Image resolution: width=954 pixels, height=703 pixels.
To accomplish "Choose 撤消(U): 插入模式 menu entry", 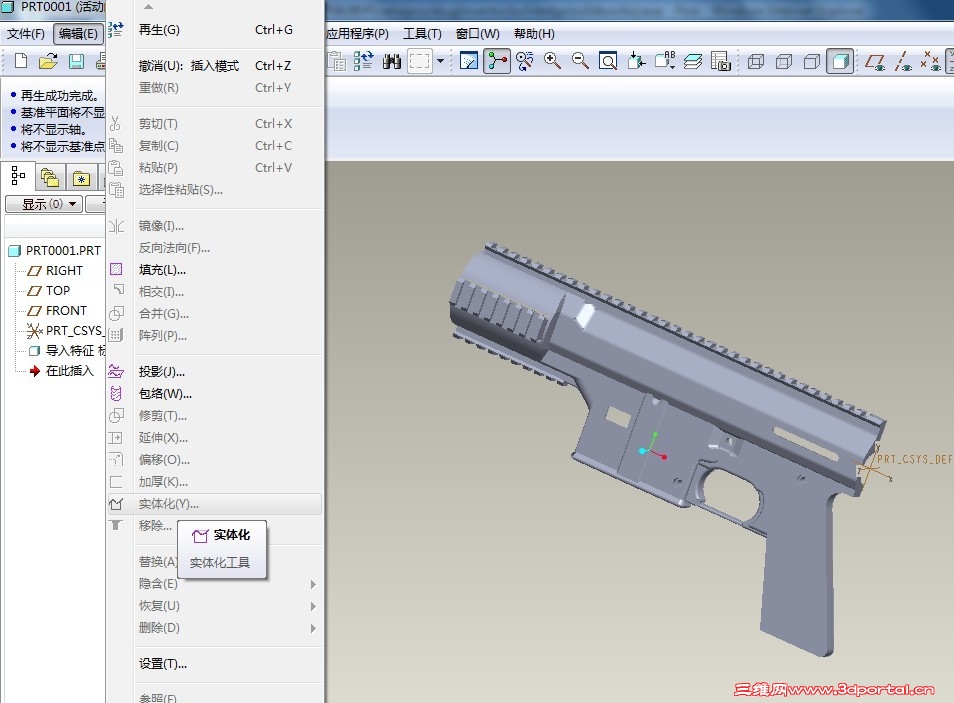I will (215, 66).
